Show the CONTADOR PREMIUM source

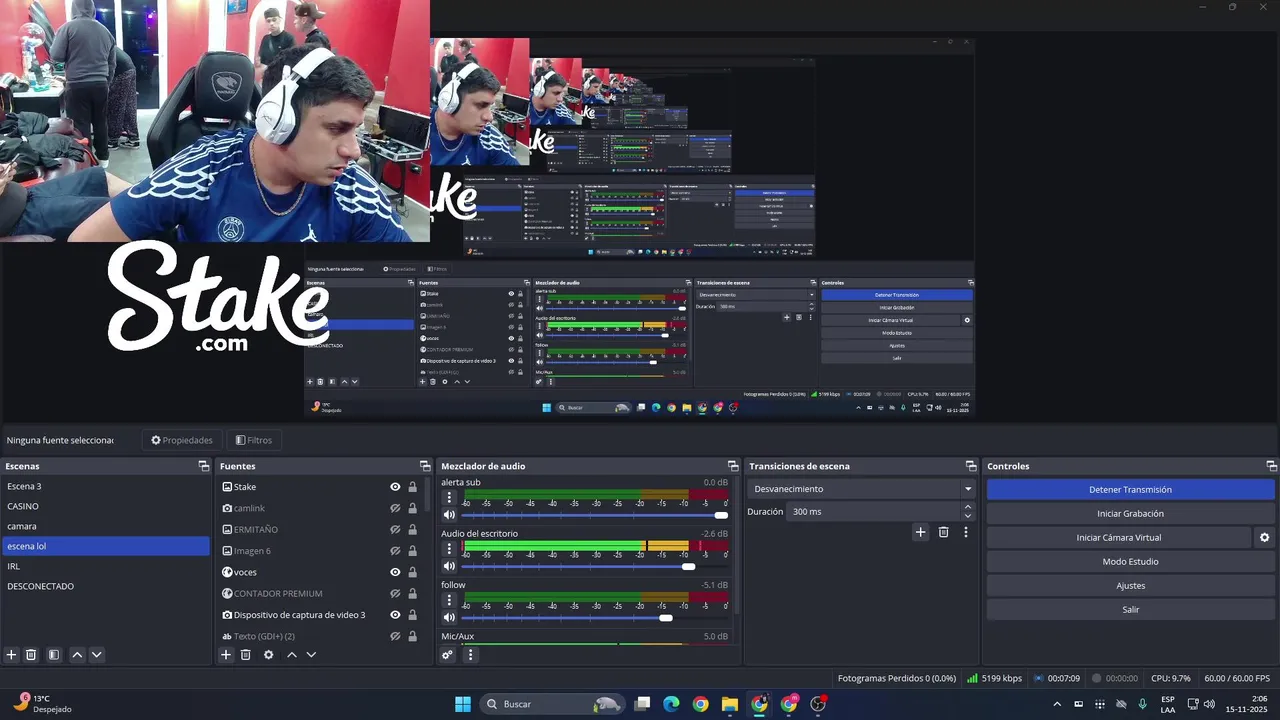coord(395,593)
